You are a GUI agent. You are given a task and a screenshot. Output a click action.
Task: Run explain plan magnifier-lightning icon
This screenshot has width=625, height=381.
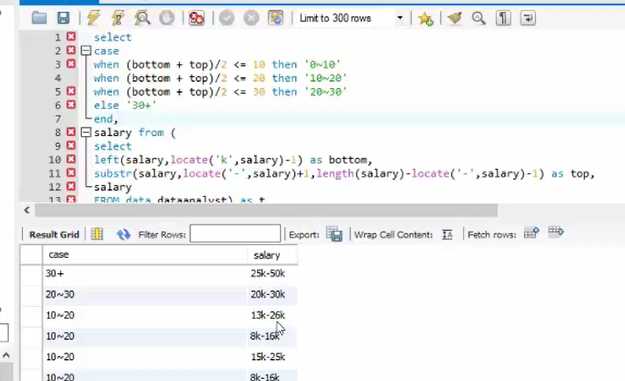pos(142,18)
